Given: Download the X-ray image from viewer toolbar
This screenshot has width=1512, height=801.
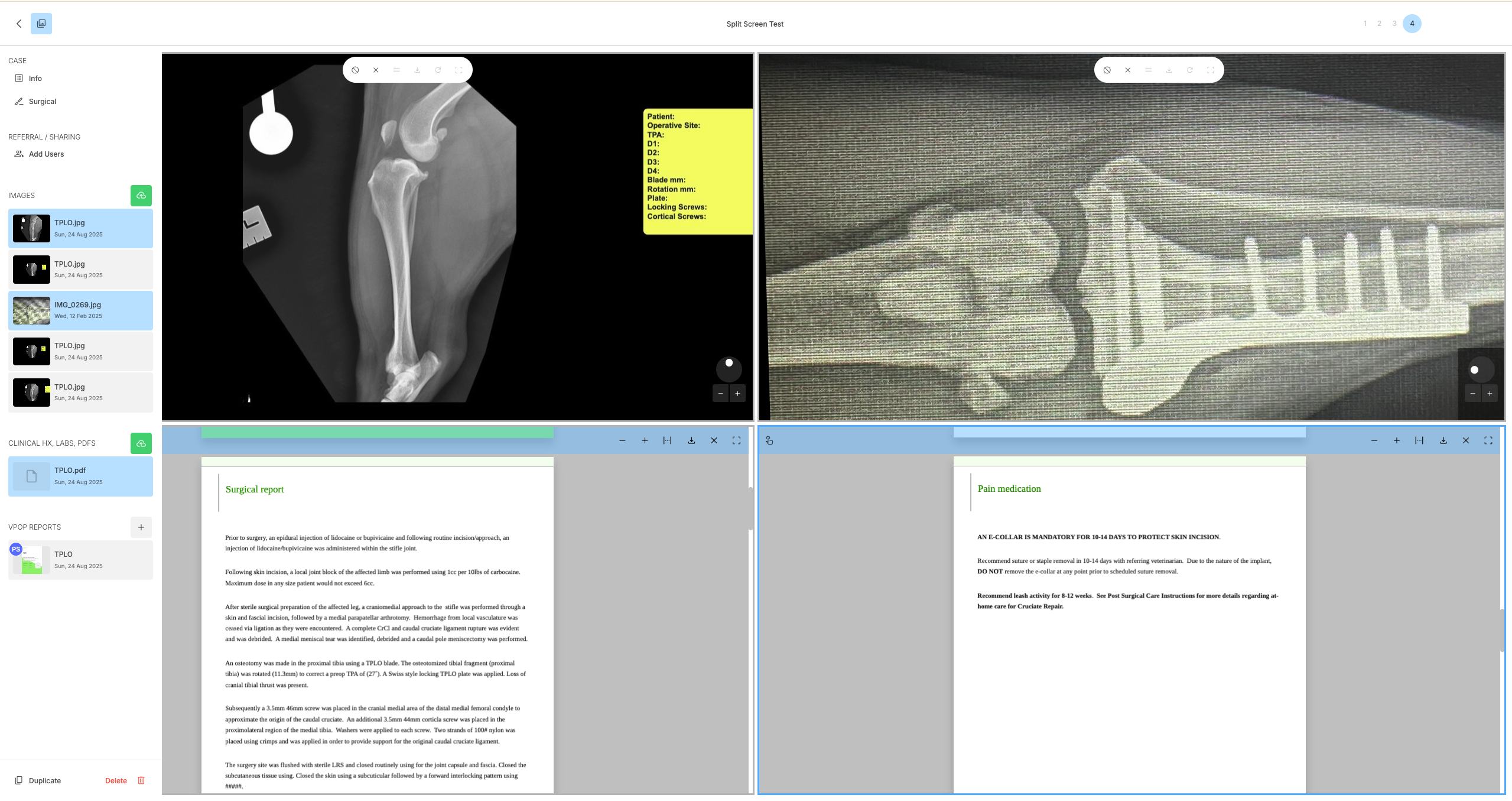Looking at the screenshot, I should [417, 70].
